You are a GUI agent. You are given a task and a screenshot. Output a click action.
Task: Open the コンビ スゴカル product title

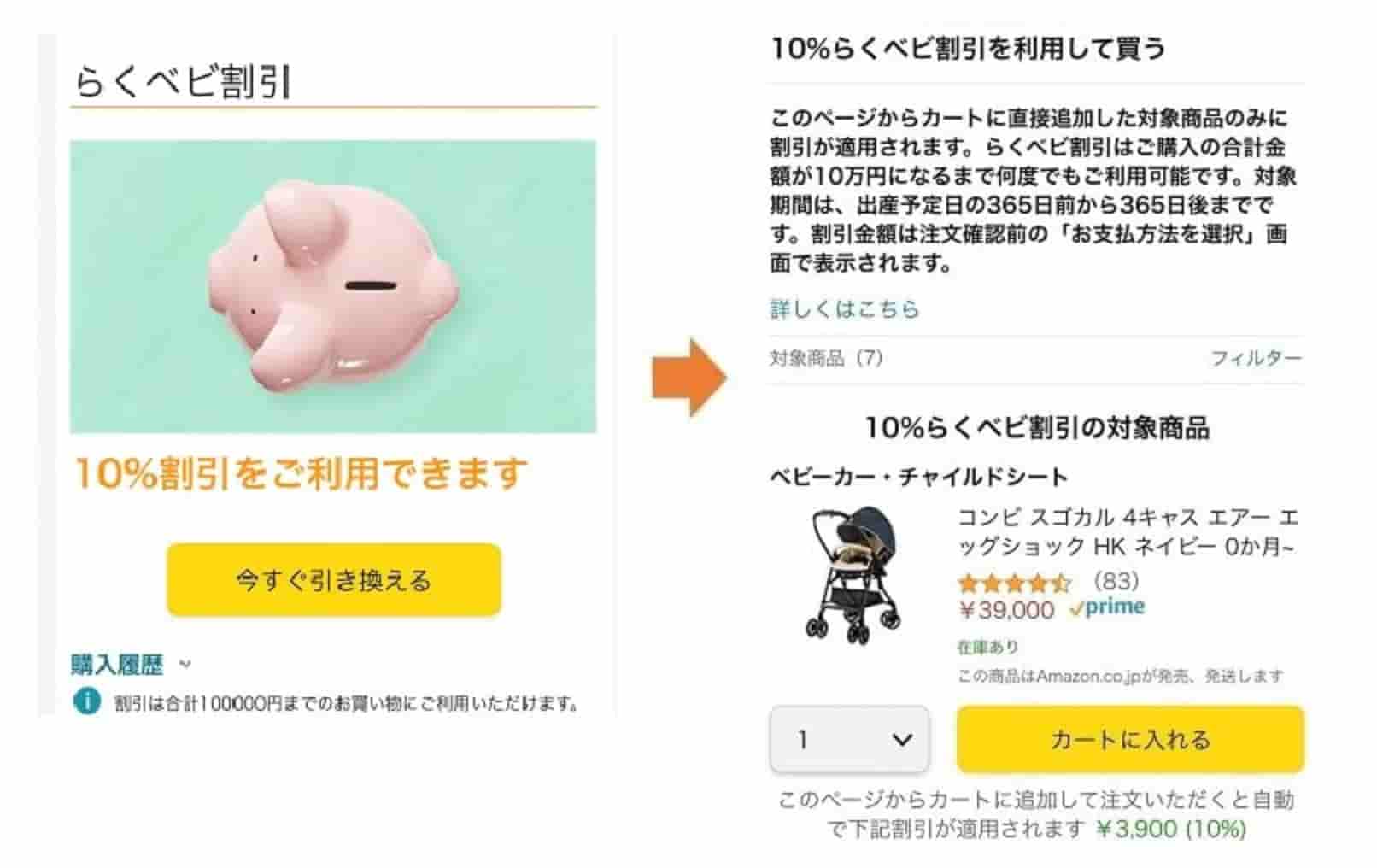pyautogui.click(x=1128, y=531)
